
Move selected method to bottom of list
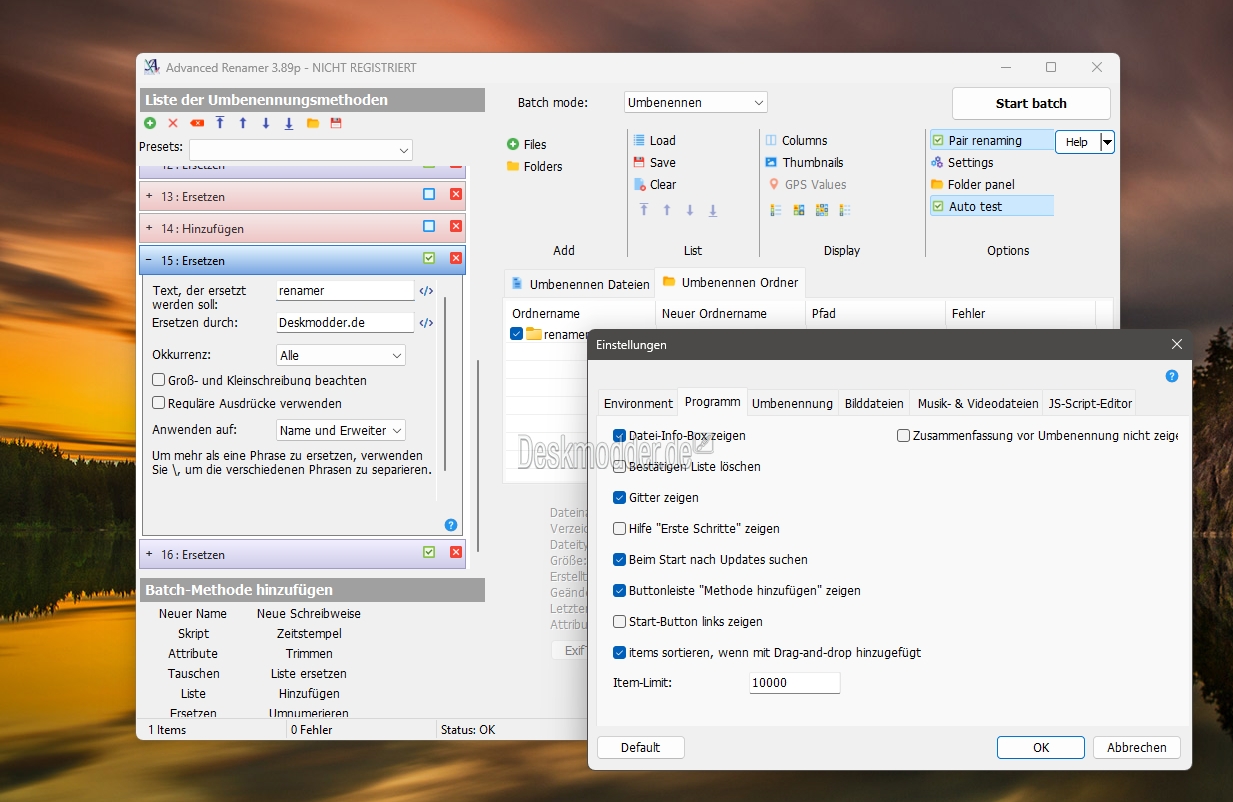click(289, 123)
